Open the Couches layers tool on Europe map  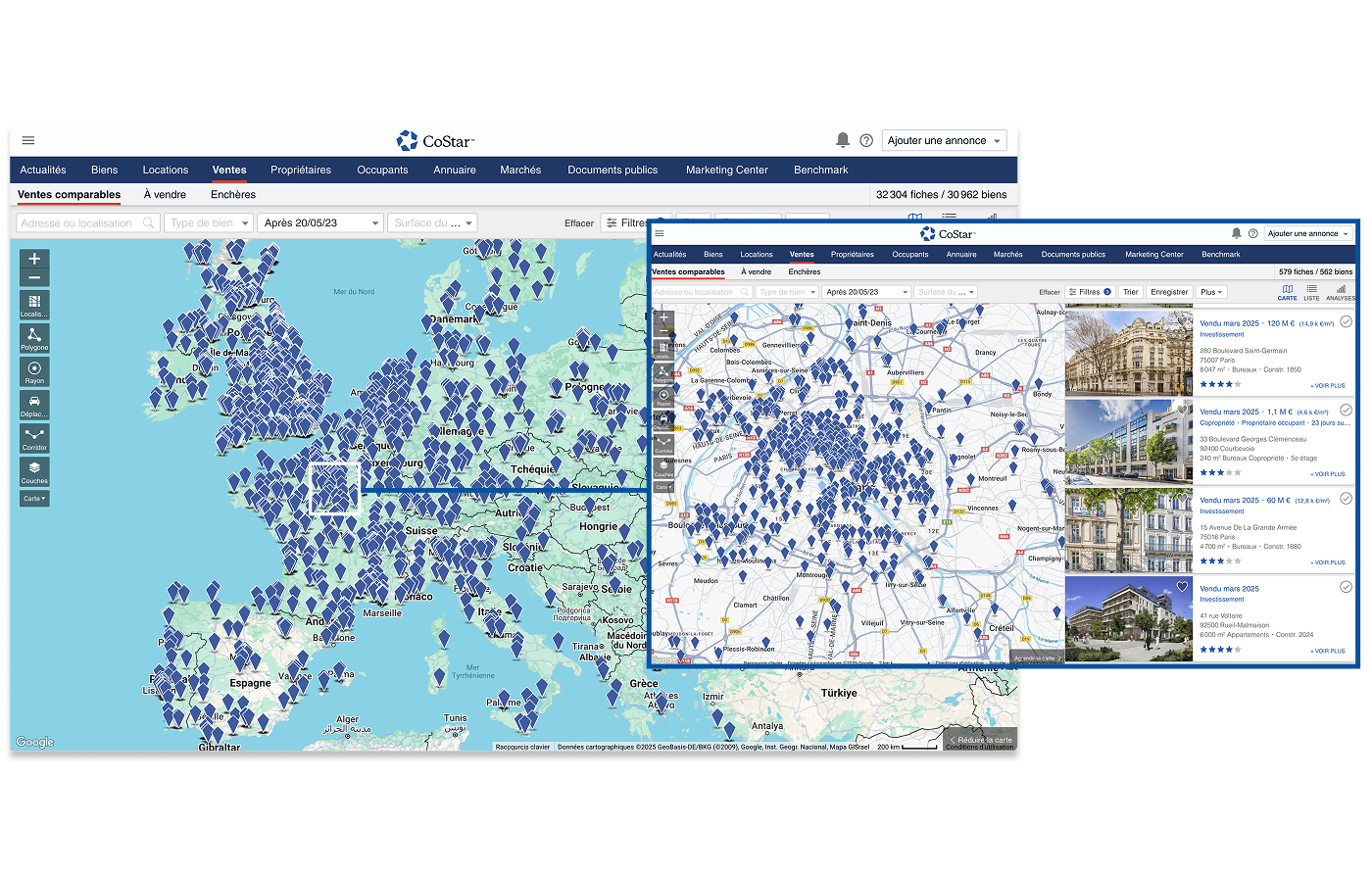[34, 471]
